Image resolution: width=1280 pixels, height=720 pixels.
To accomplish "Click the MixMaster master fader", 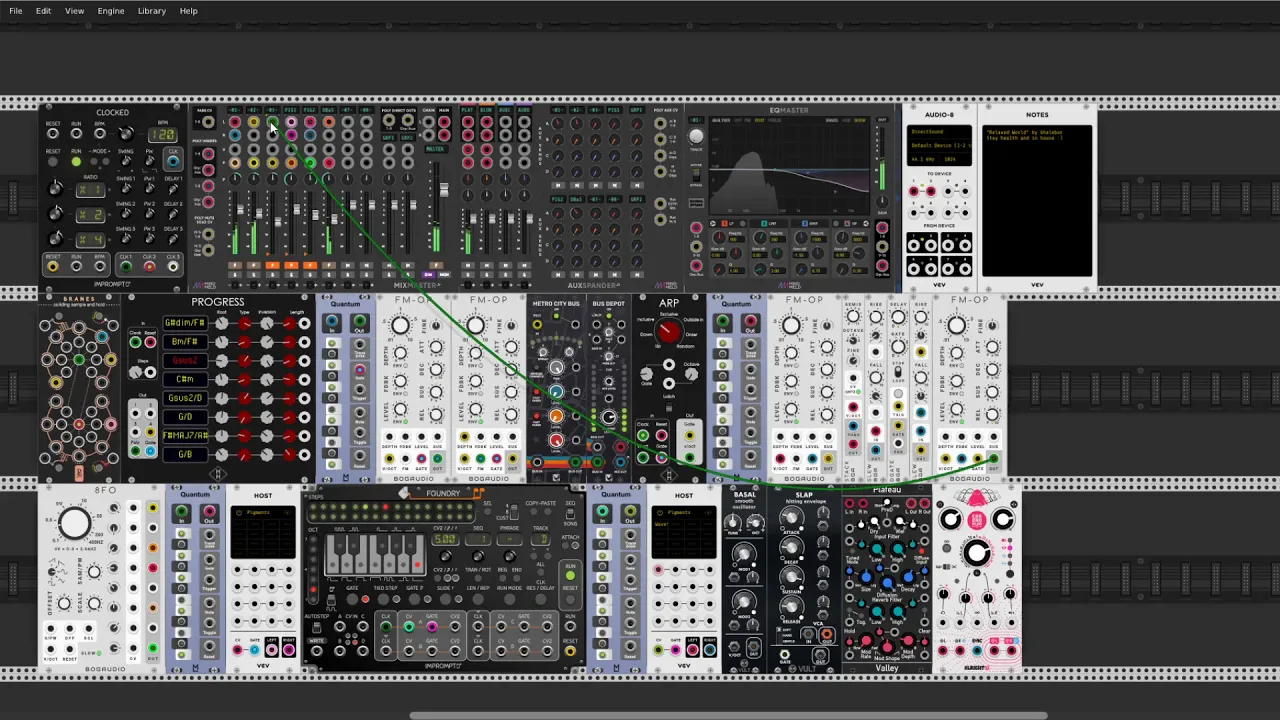I will pyautogui.click(x=444, y=190).
